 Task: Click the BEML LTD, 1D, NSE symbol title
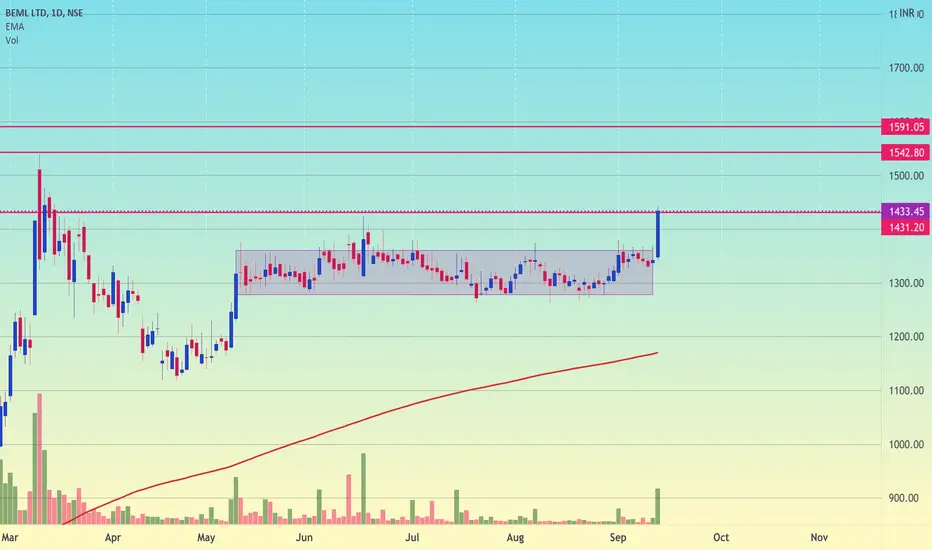(x=44, y=12)
